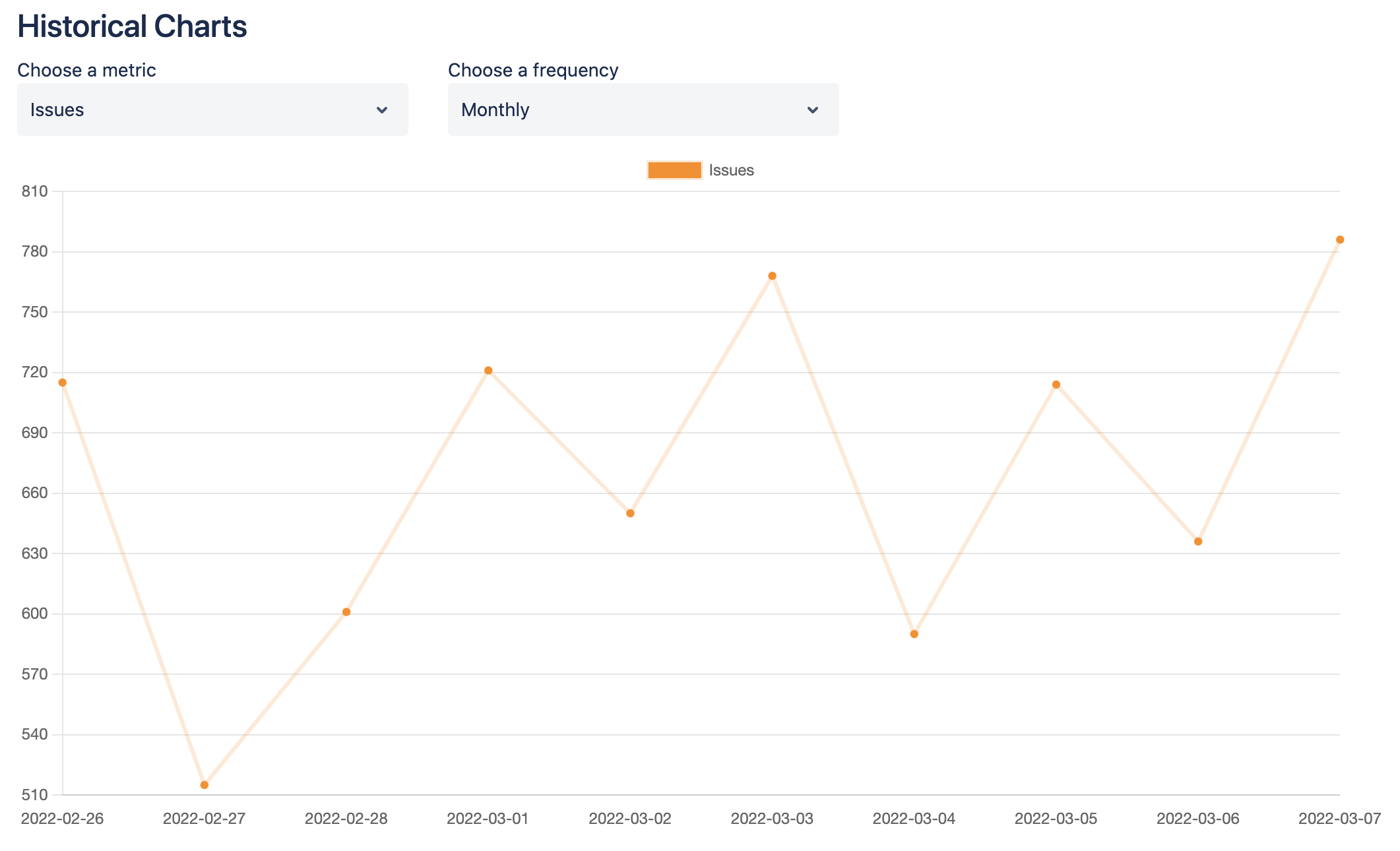The image size is (1400, 851).
Task: Click the 2022-03-03 x-axis date label
Action: (772, 819)
